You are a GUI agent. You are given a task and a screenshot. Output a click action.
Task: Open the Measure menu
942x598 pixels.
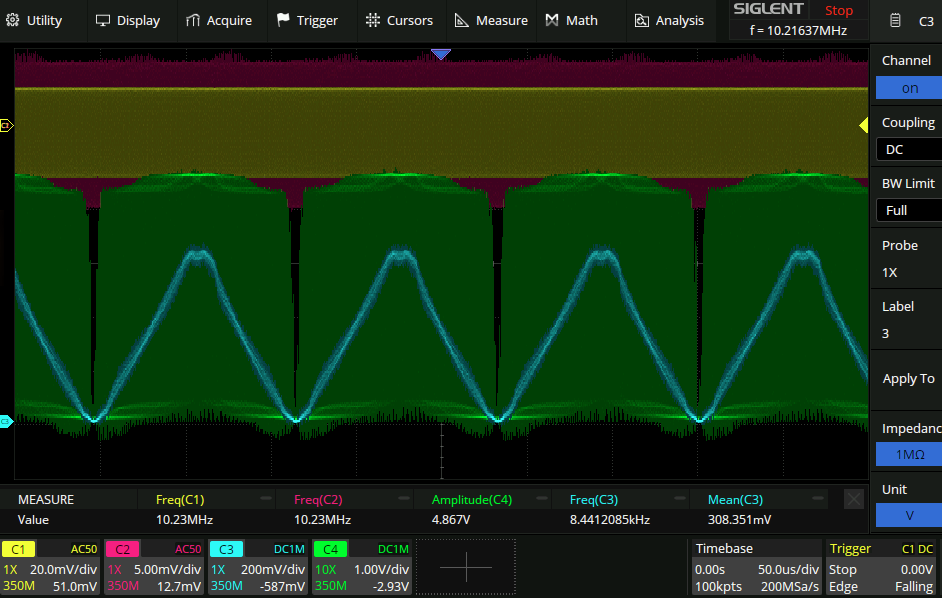(490, 20)
